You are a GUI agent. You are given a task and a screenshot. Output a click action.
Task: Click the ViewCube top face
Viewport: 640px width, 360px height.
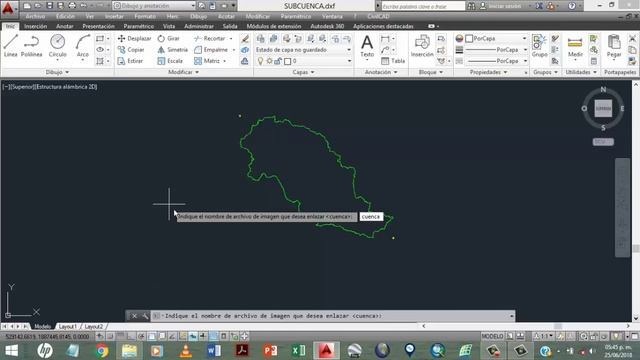tap(603, 109)
